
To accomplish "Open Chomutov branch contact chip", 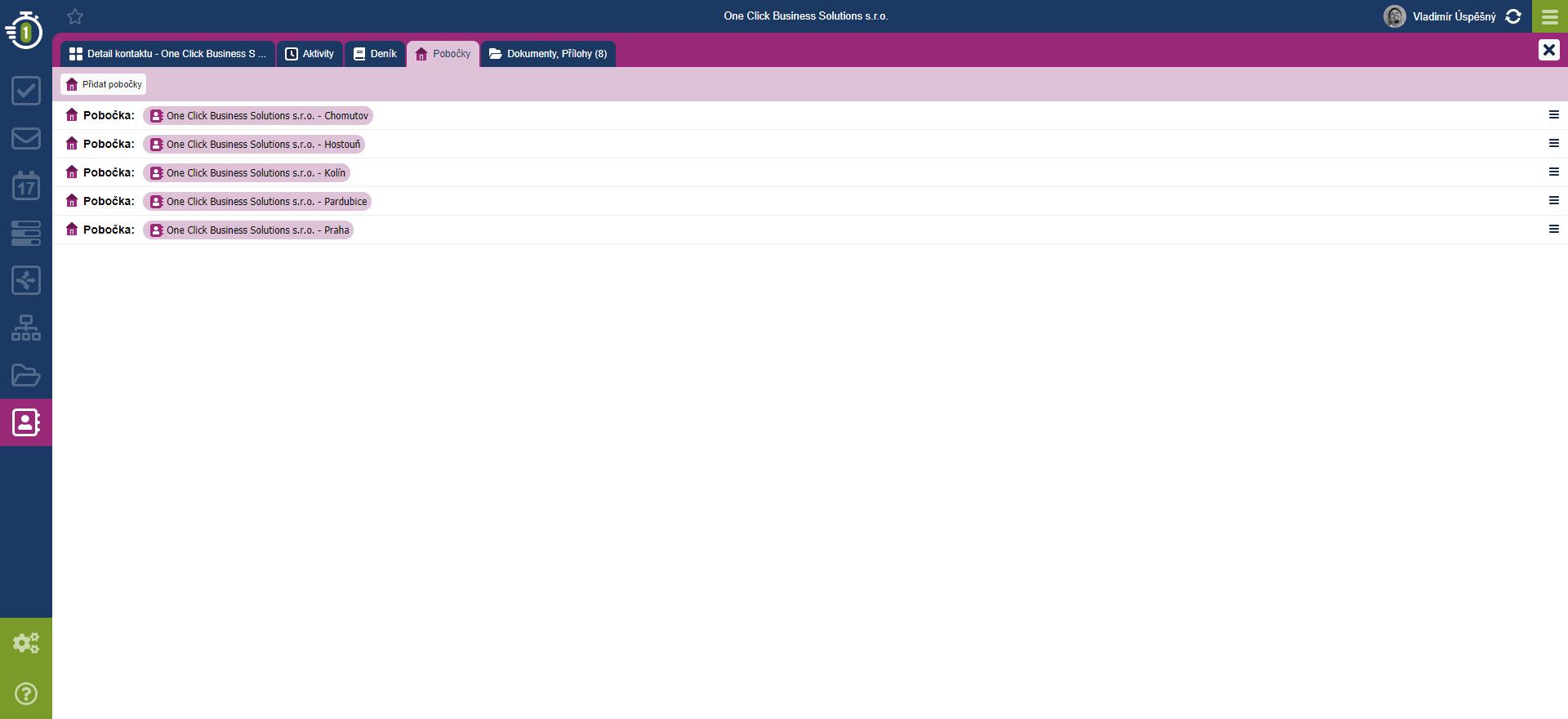I will point(258,116).
